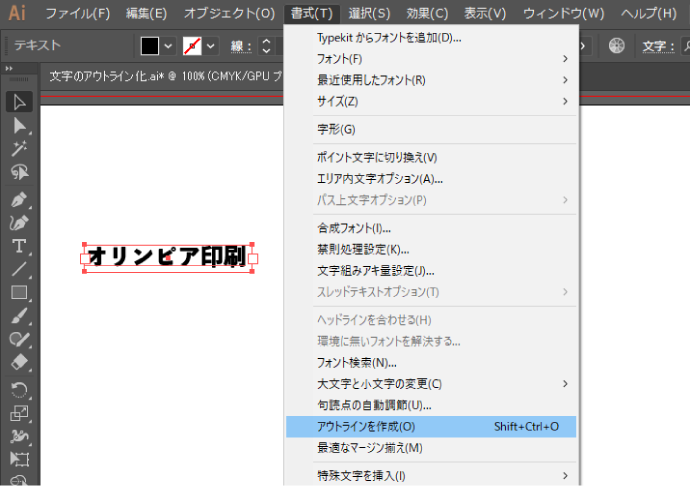Open the ファイル(F) menu

(77, 13)
